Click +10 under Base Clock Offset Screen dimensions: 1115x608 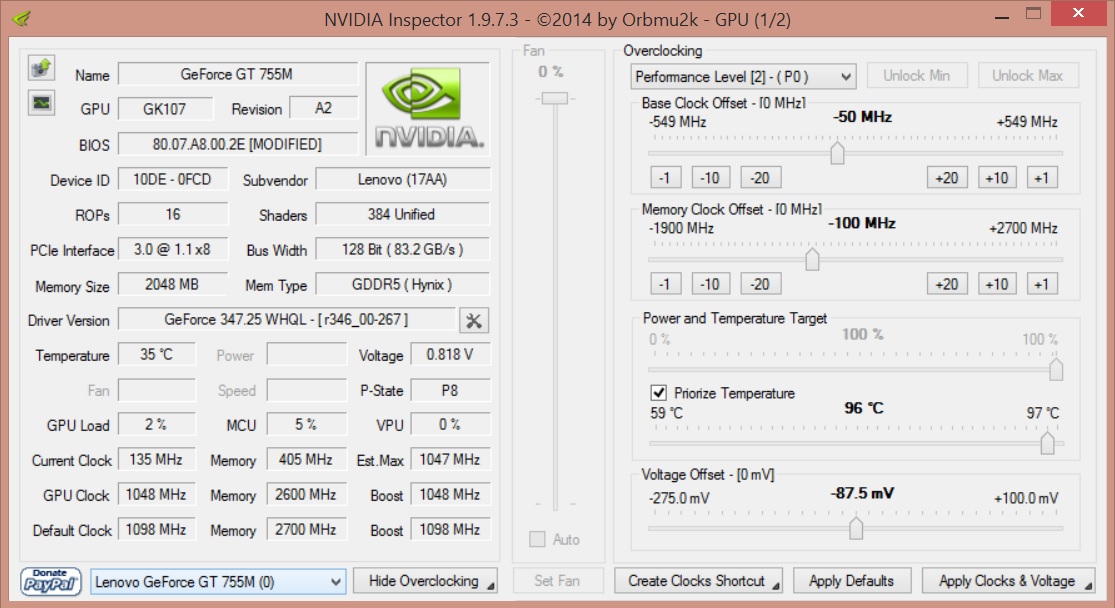[997, 178]
